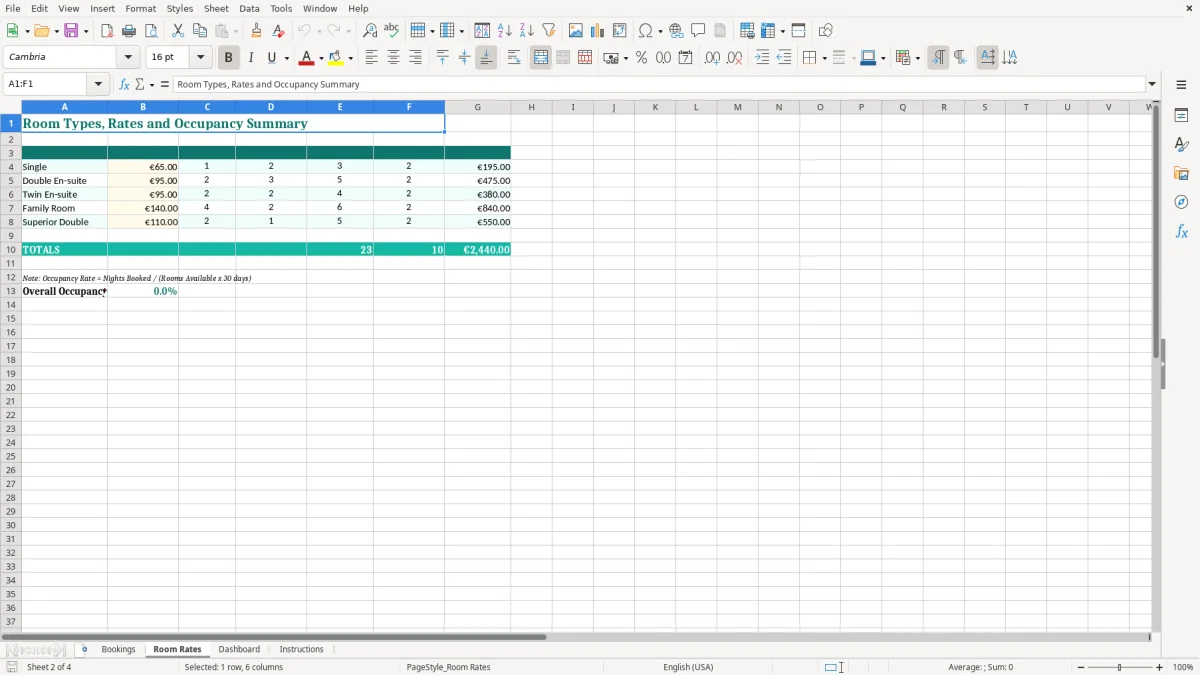
Task: Open the conditional formatting dropdown arrow
Action: tap(916, 58)
